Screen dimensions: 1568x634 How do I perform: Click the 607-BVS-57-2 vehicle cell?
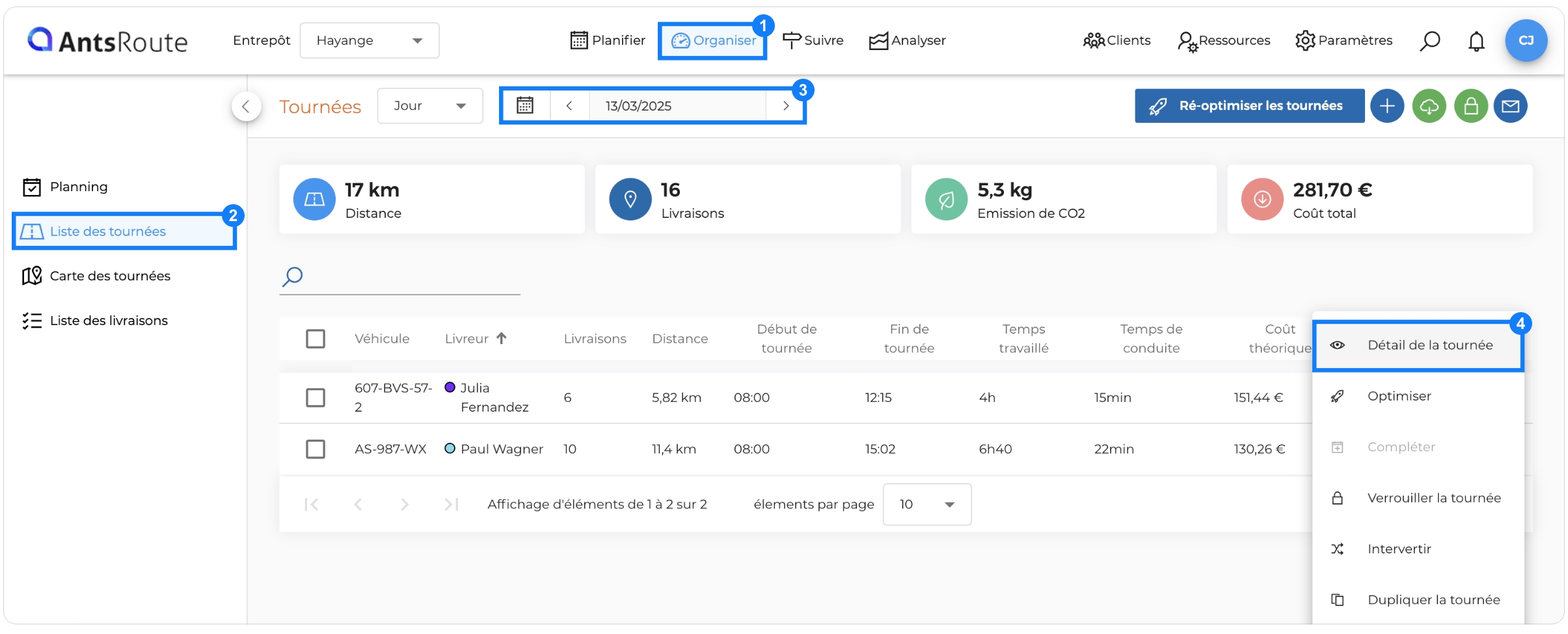[393, 397]
